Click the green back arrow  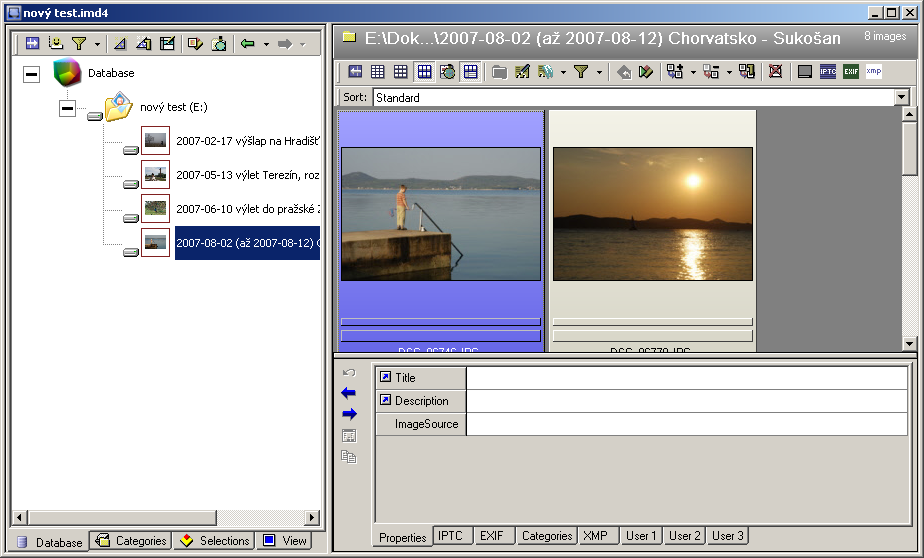coord(248,43)
